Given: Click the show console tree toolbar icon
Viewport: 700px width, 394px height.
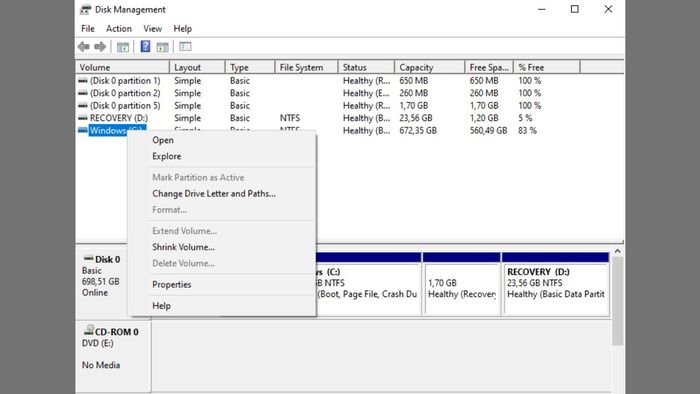Looking at the screenshot, I should tap(123, 46).
